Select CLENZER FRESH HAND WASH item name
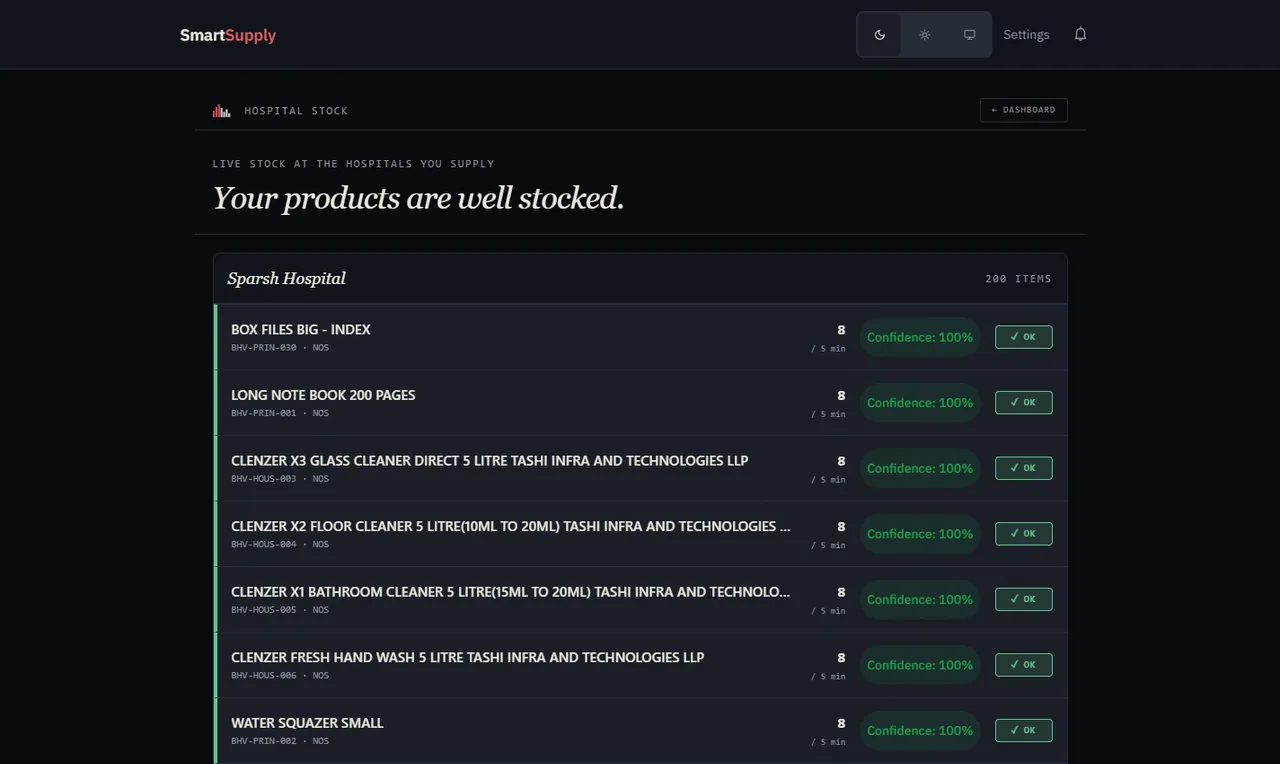Image resolution: width=1280 pixels, height=764 pixels. (468, 657)
